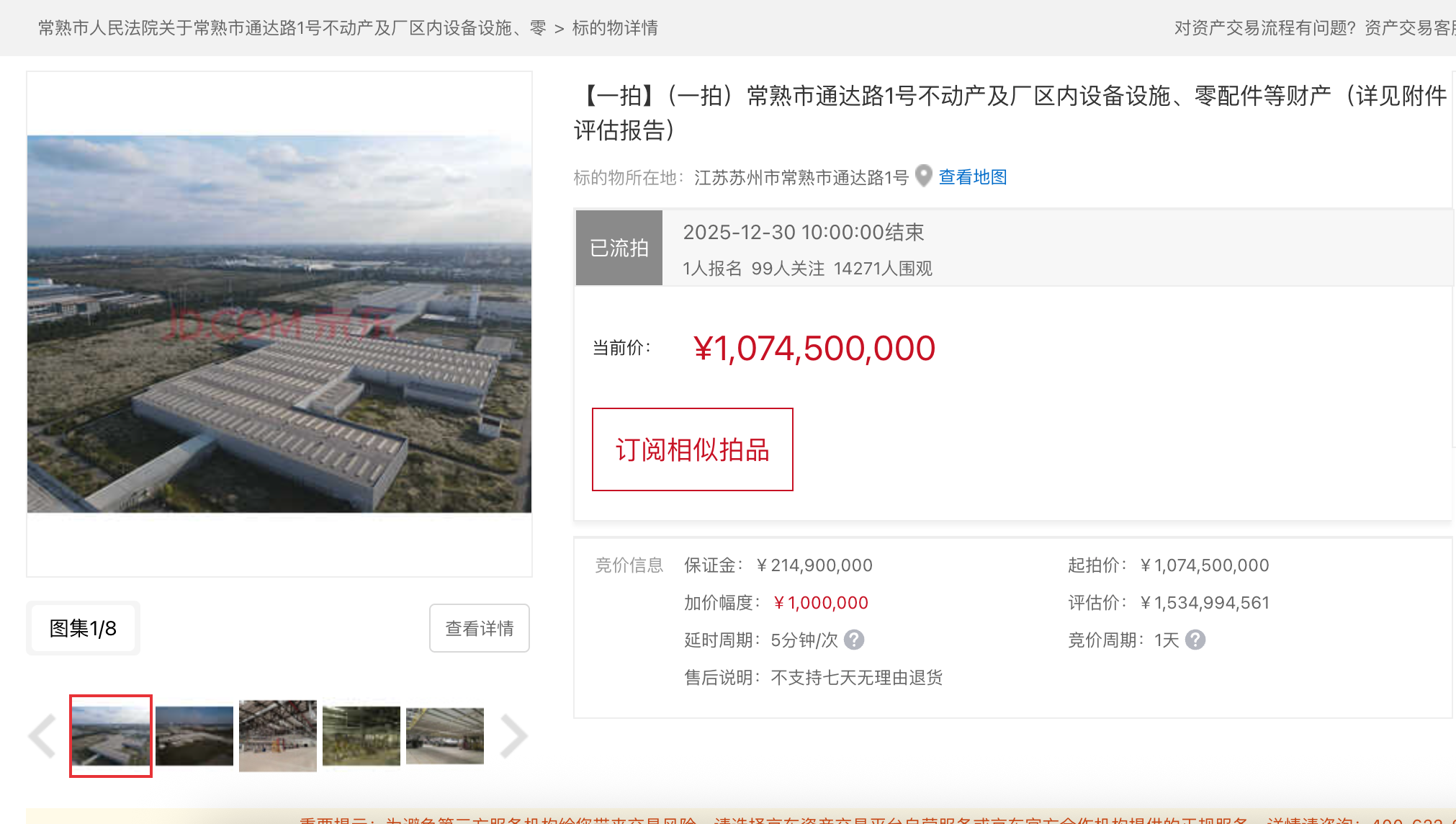
Task: Click help icon next to 竞价周期
Action: pyautogui.click(x=1195, y=640)
